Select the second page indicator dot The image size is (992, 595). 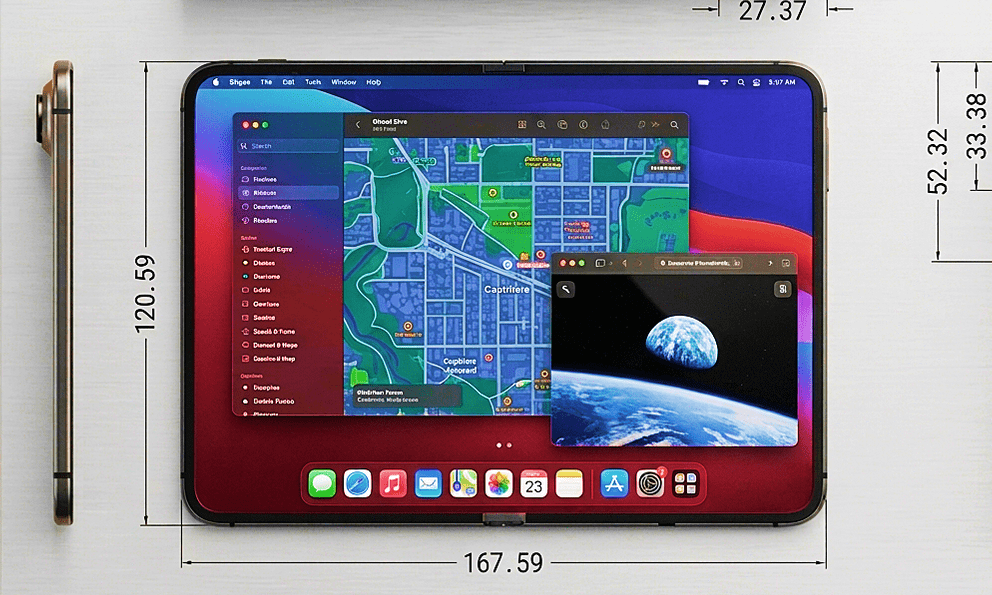[510, 445]
